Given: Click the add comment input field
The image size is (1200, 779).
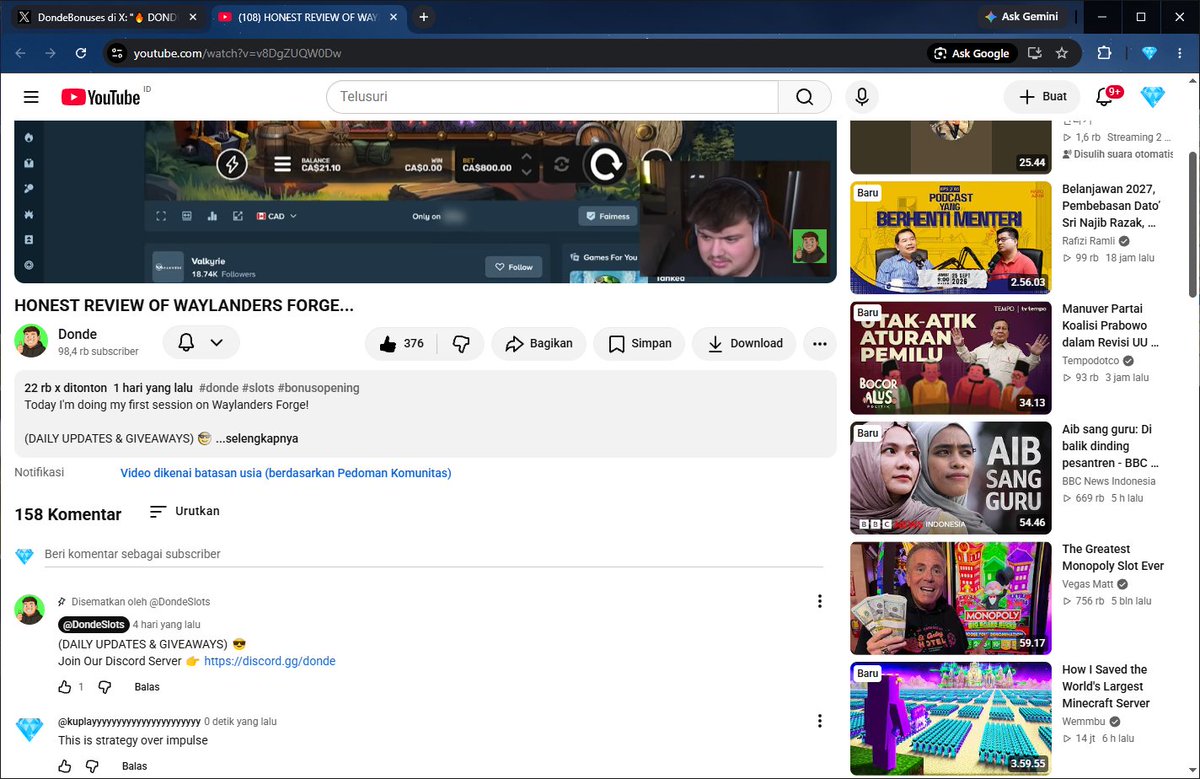Looking at the screenshot, I should [433, 554].
